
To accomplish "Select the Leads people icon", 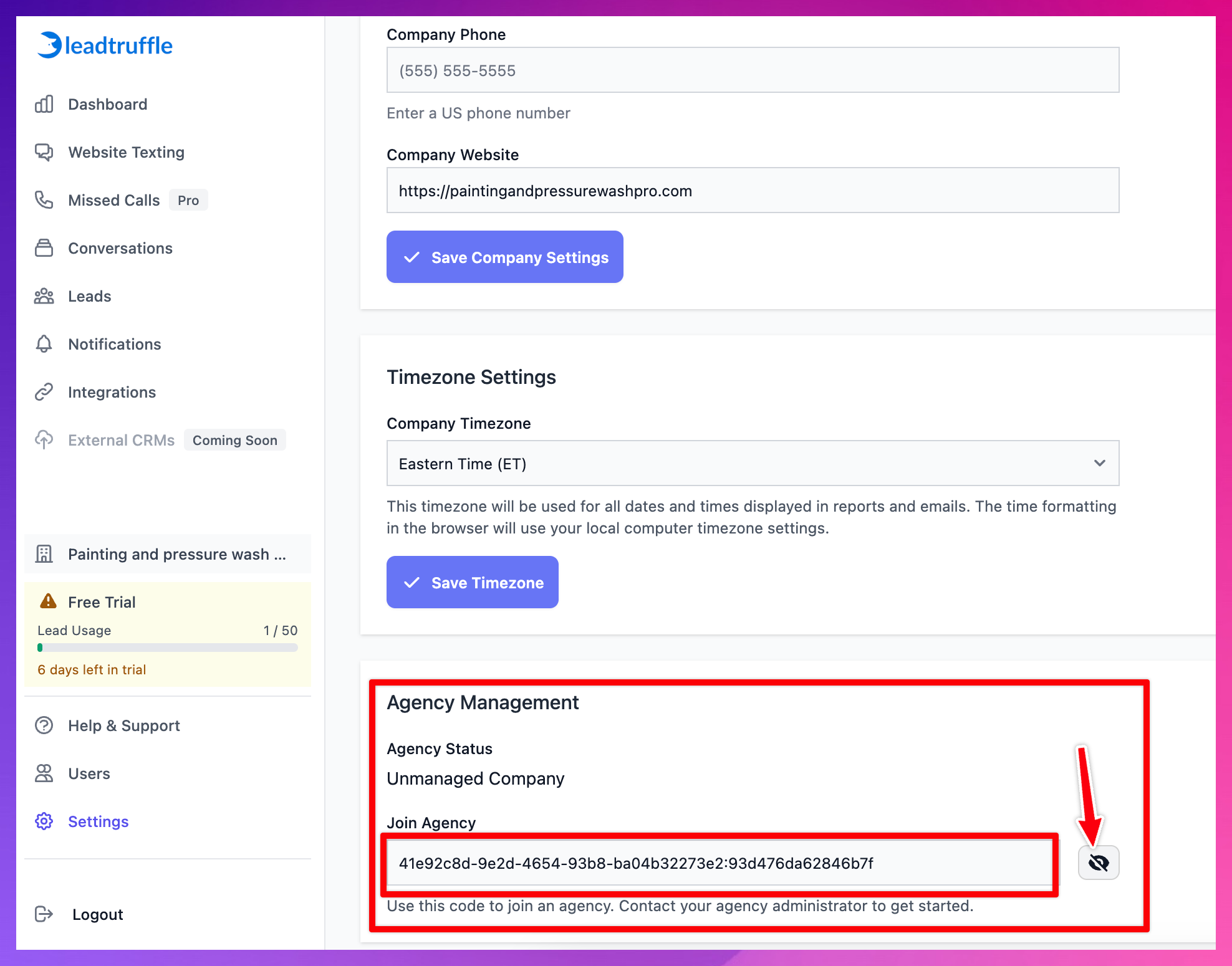I will tap(44, 296).
